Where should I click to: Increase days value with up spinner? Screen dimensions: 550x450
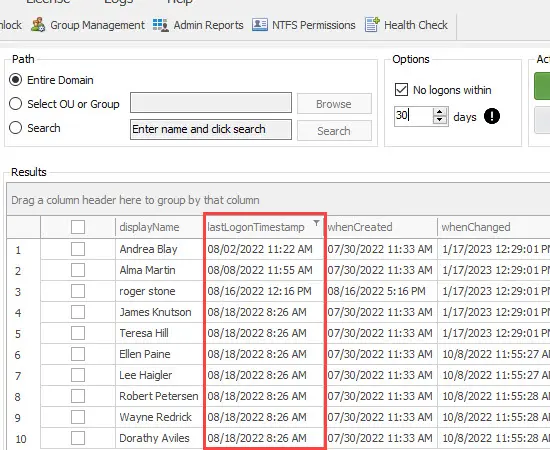coord(440,112)
